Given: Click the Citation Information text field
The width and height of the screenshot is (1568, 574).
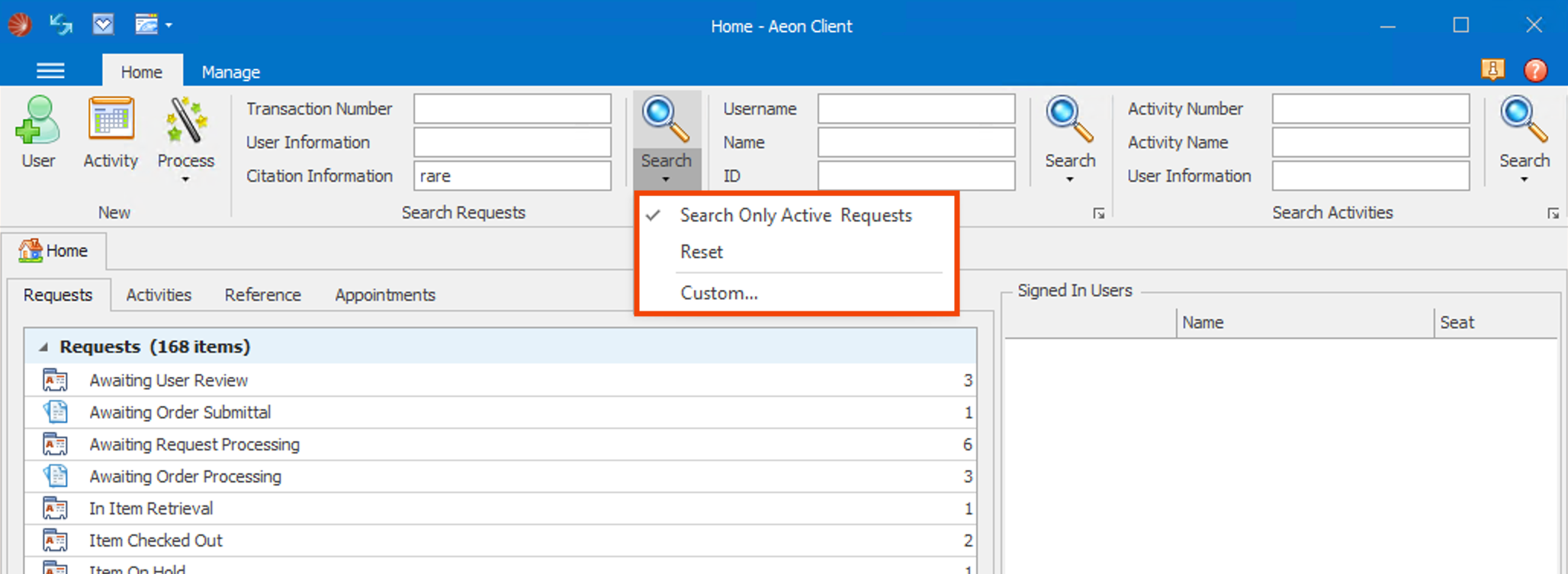Looking at the screenshot, I should pos(512,176).
